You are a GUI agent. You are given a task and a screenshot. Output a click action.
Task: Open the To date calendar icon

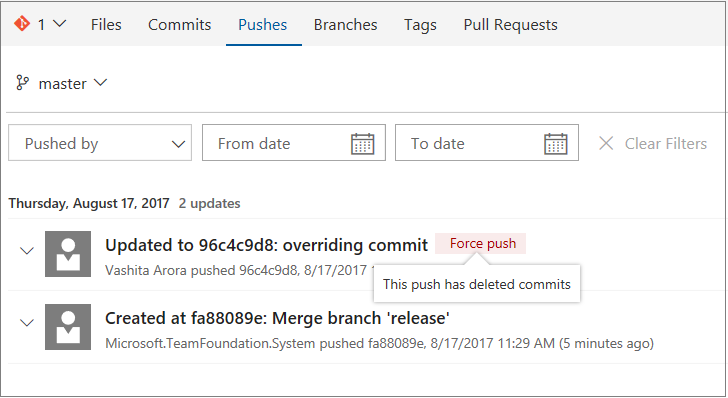[x=556, y=144]
